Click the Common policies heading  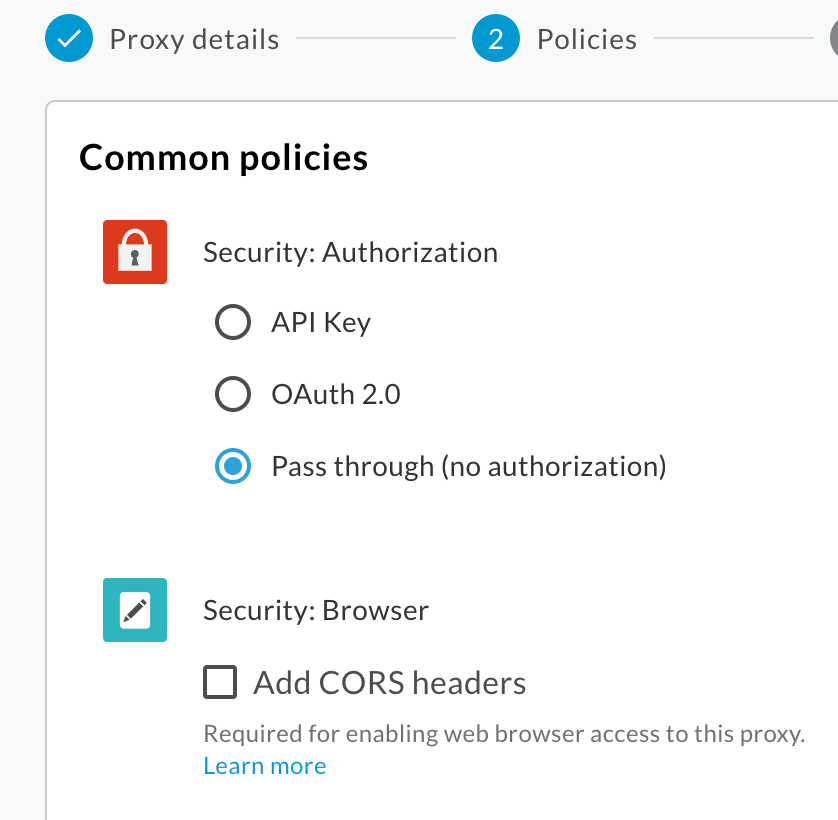click(x=224, y=157)
